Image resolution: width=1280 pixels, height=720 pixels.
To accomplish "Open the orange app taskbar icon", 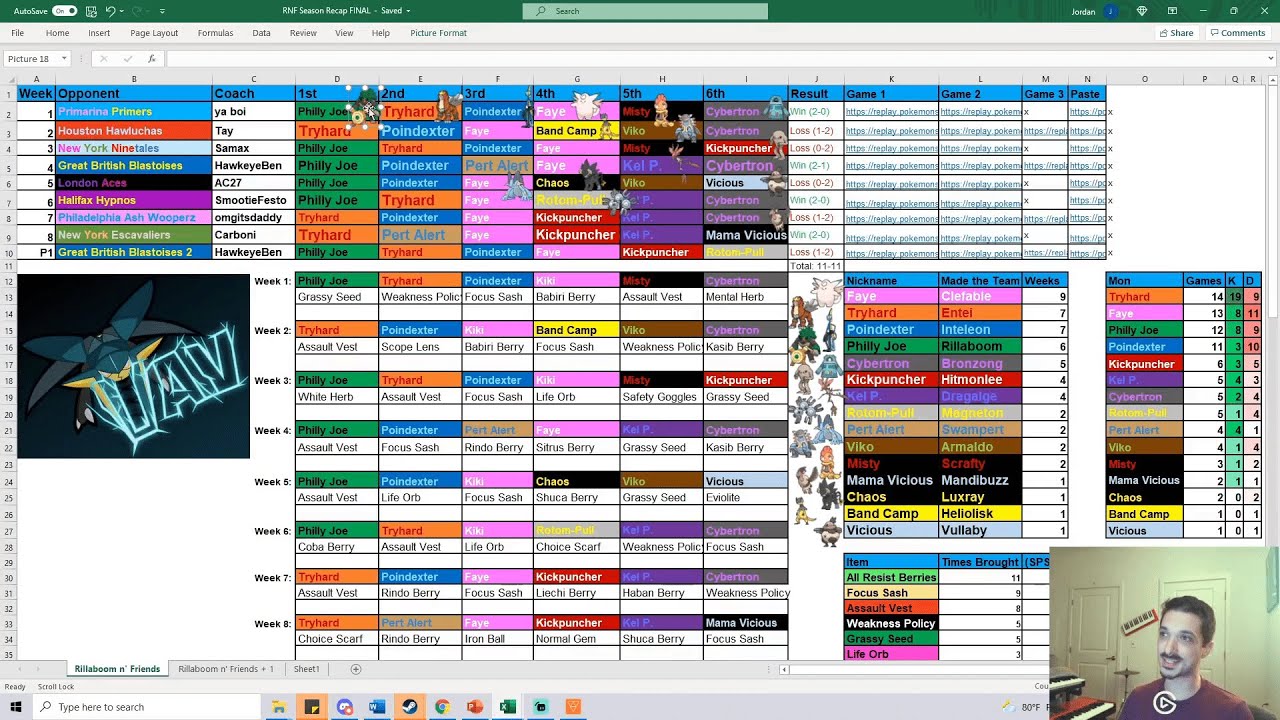I will pos(573,707).
